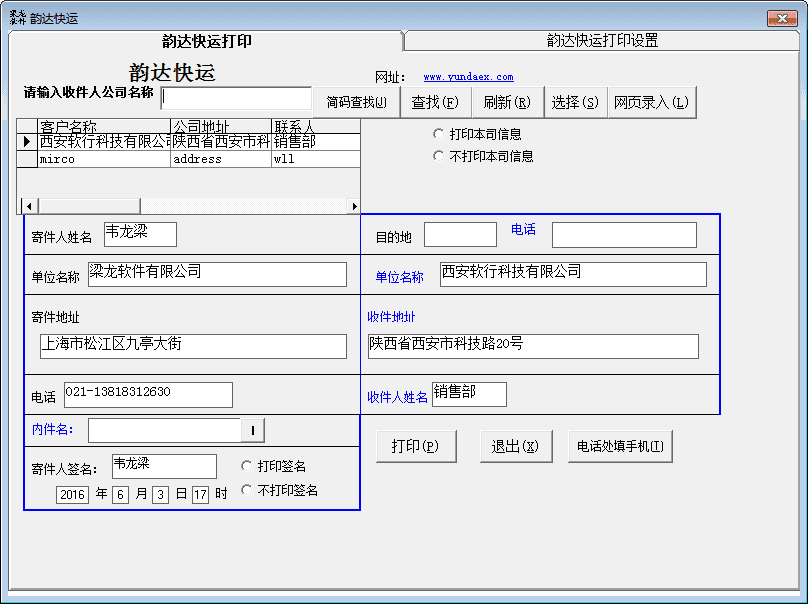This screenshot has height=604, width=808.
Task: Click the 刷新(R) button
Action: click(x=507, y=102)
